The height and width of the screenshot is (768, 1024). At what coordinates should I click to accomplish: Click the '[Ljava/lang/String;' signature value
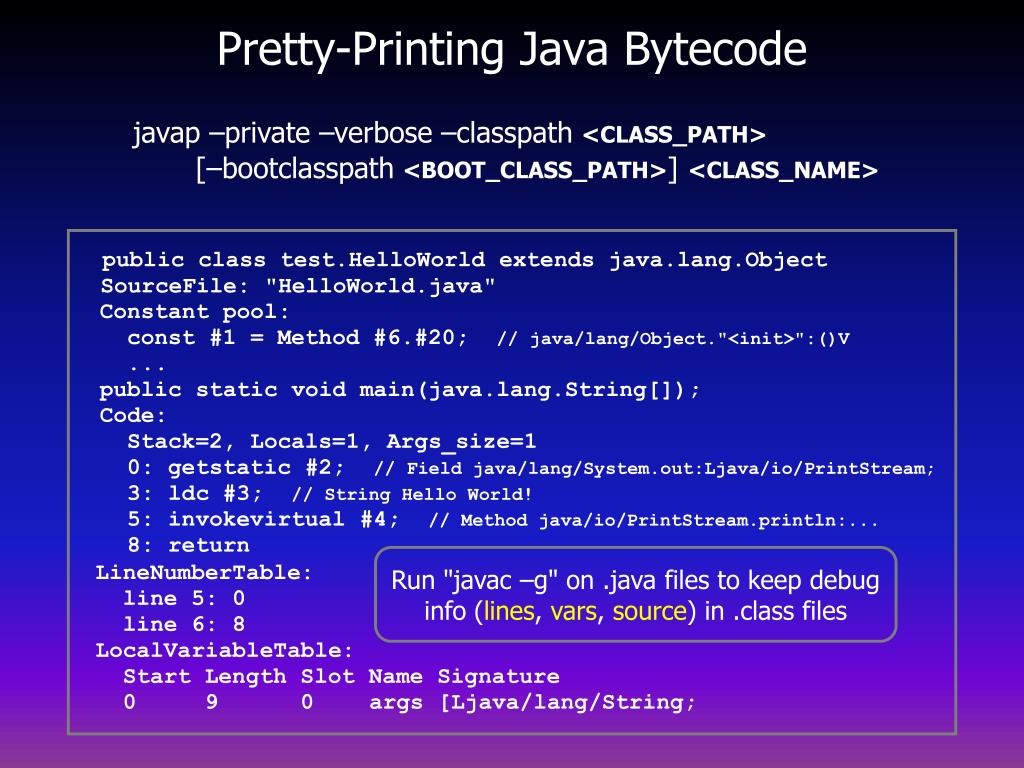568,703
